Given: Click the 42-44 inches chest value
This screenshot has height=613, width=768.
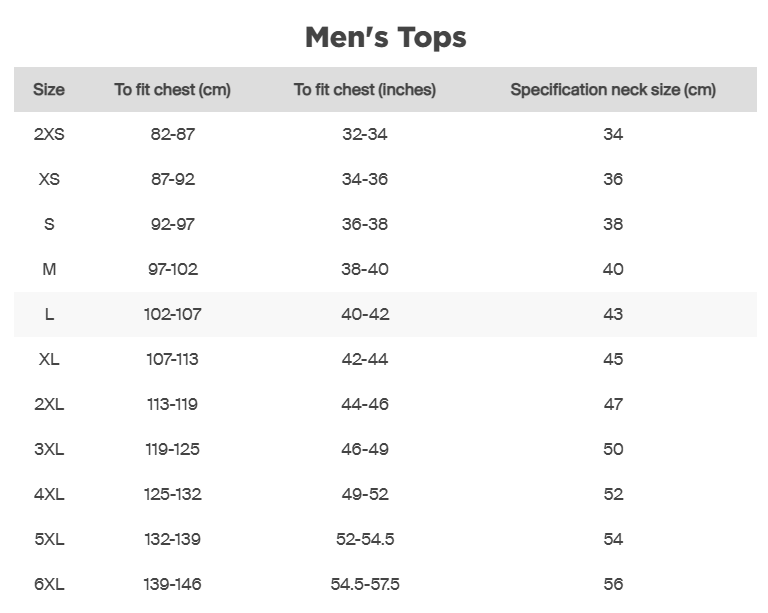Looking at the screenshot, I should [365, 359].
